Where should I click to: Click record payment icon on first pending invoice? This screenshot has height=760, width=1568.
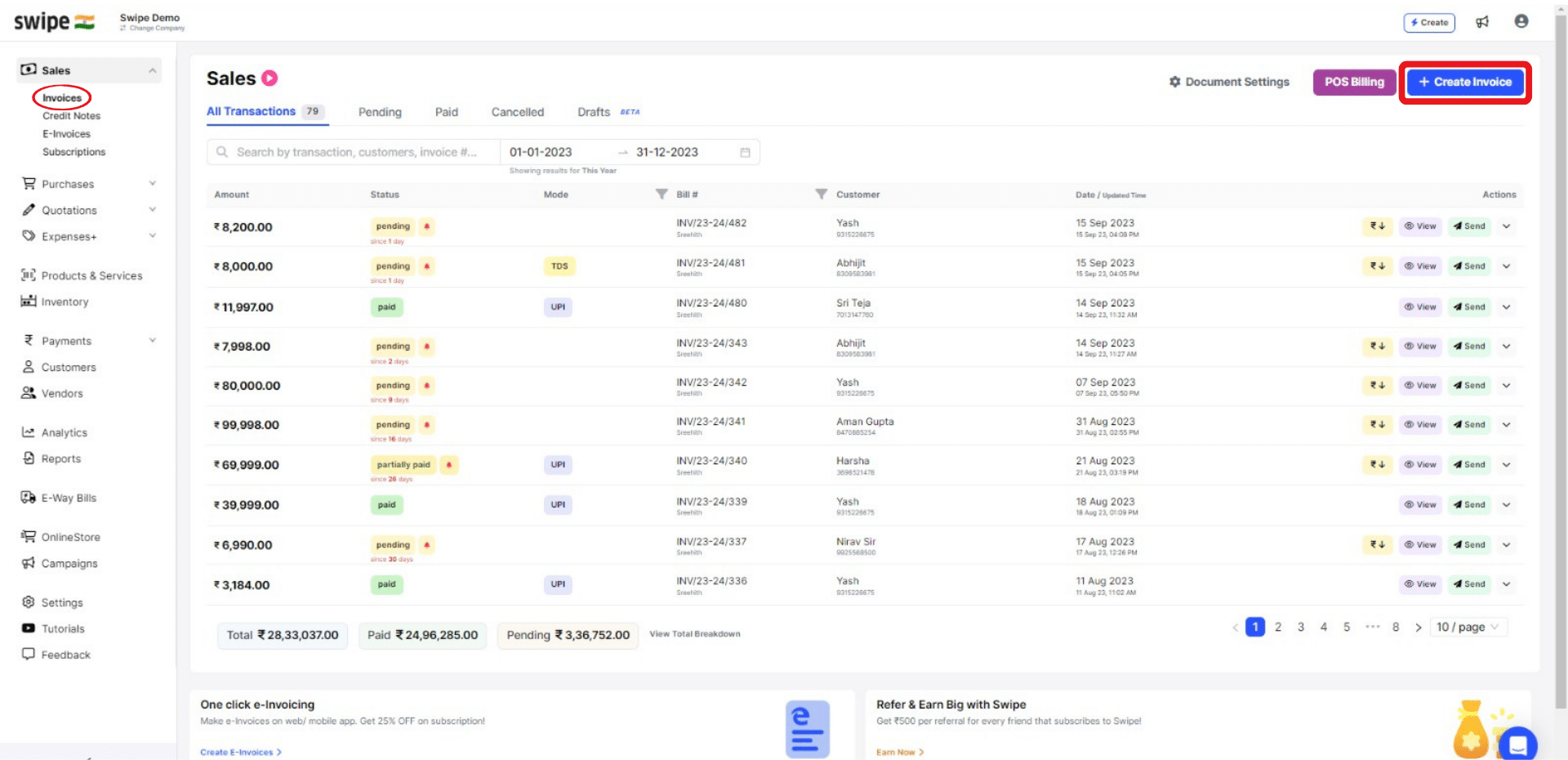pyautogui.click(x=1377, y=226)
